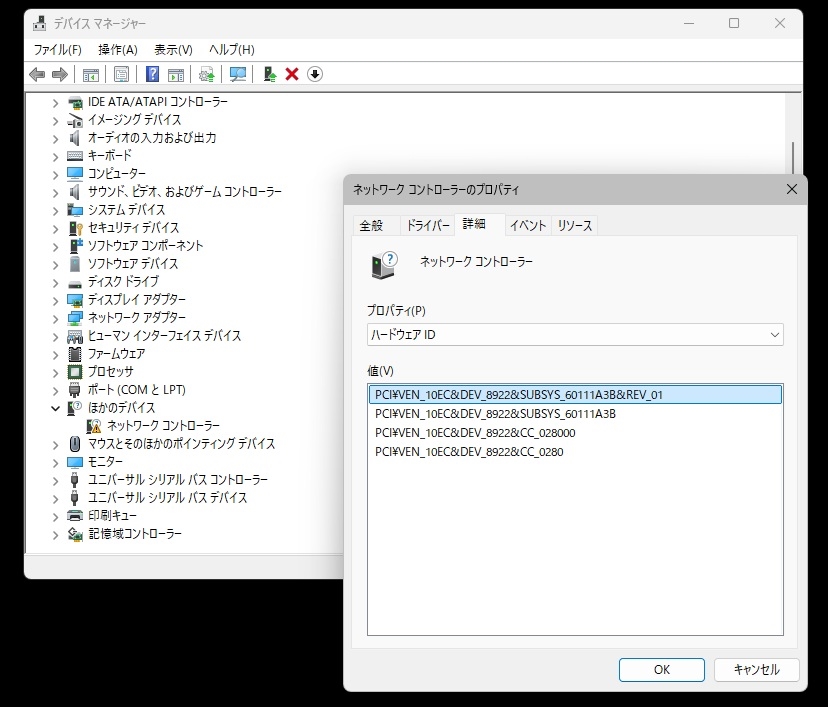828x707 pixels.
Task: Click the ports COM and LPT icon
Action: point(74,390)
